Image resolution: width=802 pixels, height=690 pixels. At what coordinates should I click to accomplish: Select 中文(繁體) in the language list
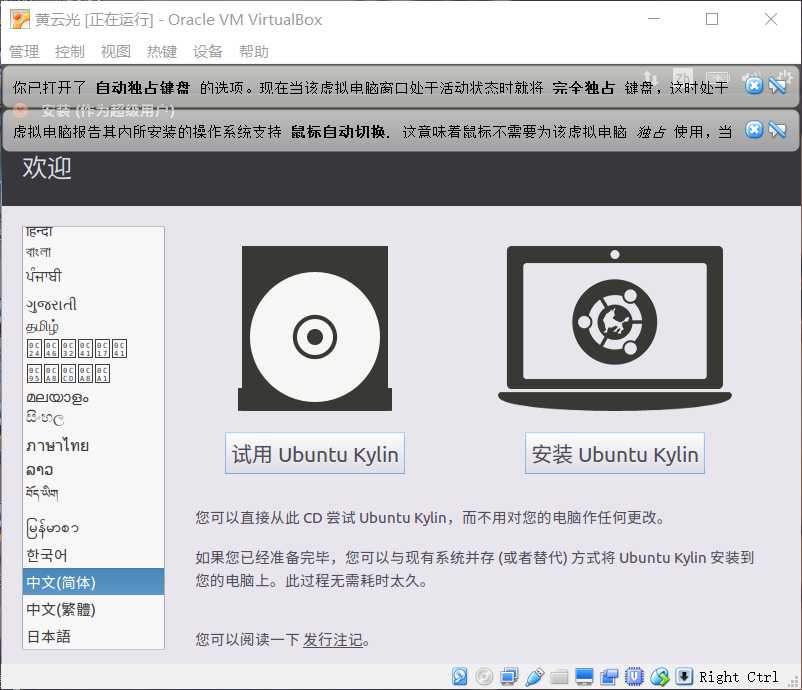(94, 609)
